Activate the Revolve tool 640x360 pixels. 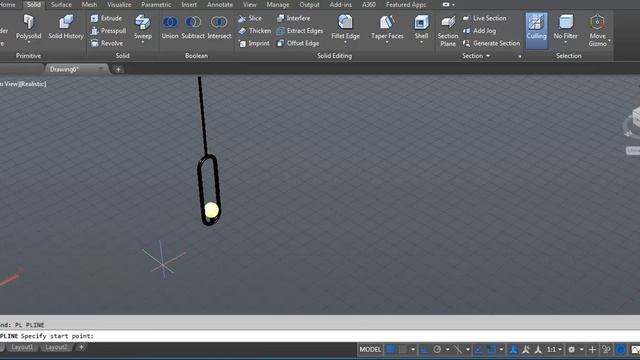pyautogui.click(x=107, y=43)
